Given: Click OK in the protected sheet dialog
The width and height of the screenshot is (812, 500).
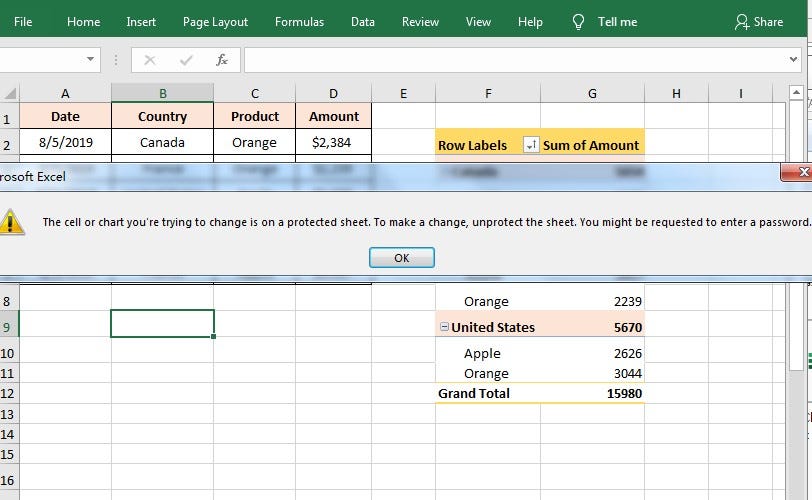Looking at the screenshot, I should (401, 257).
